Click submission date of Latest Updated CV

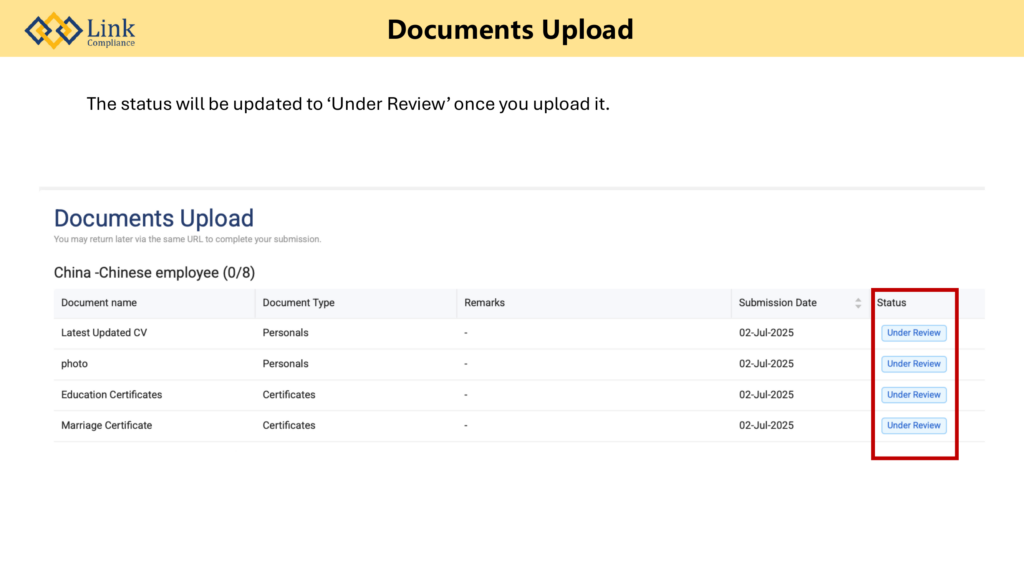pyautogui.click(x=766, y=333)
